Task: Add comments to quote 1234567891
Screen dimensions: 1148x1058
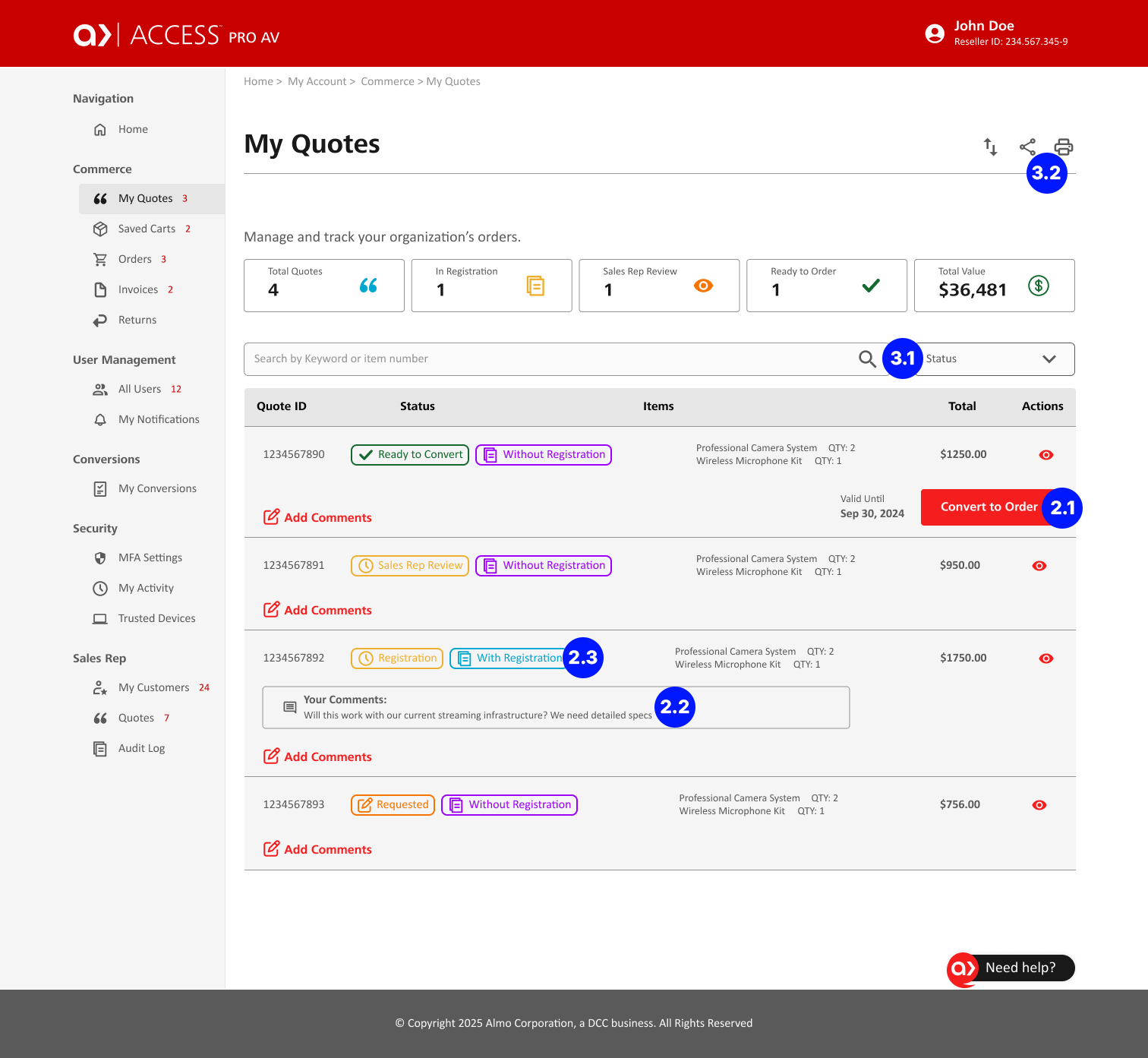Action: coord(317,610)
